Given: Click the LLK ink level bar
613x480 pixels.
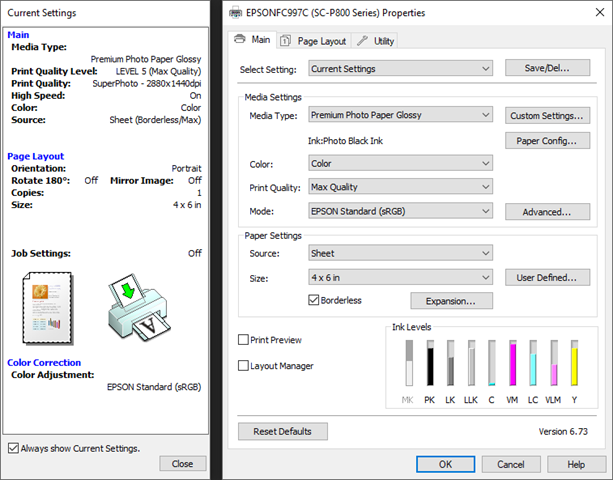Looking at the screenshot, I should (x=471, y=363).
